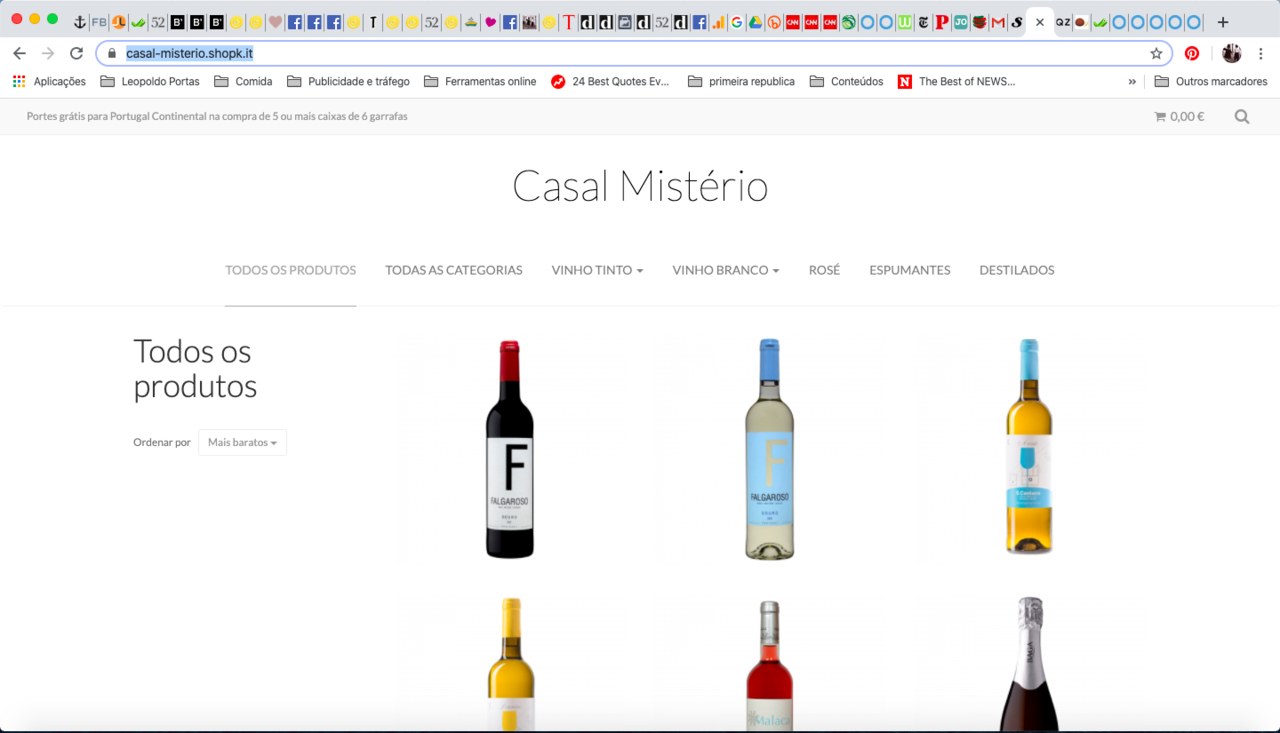Open a new browser tab
1280x733 pixels.
click(1222, 22)
